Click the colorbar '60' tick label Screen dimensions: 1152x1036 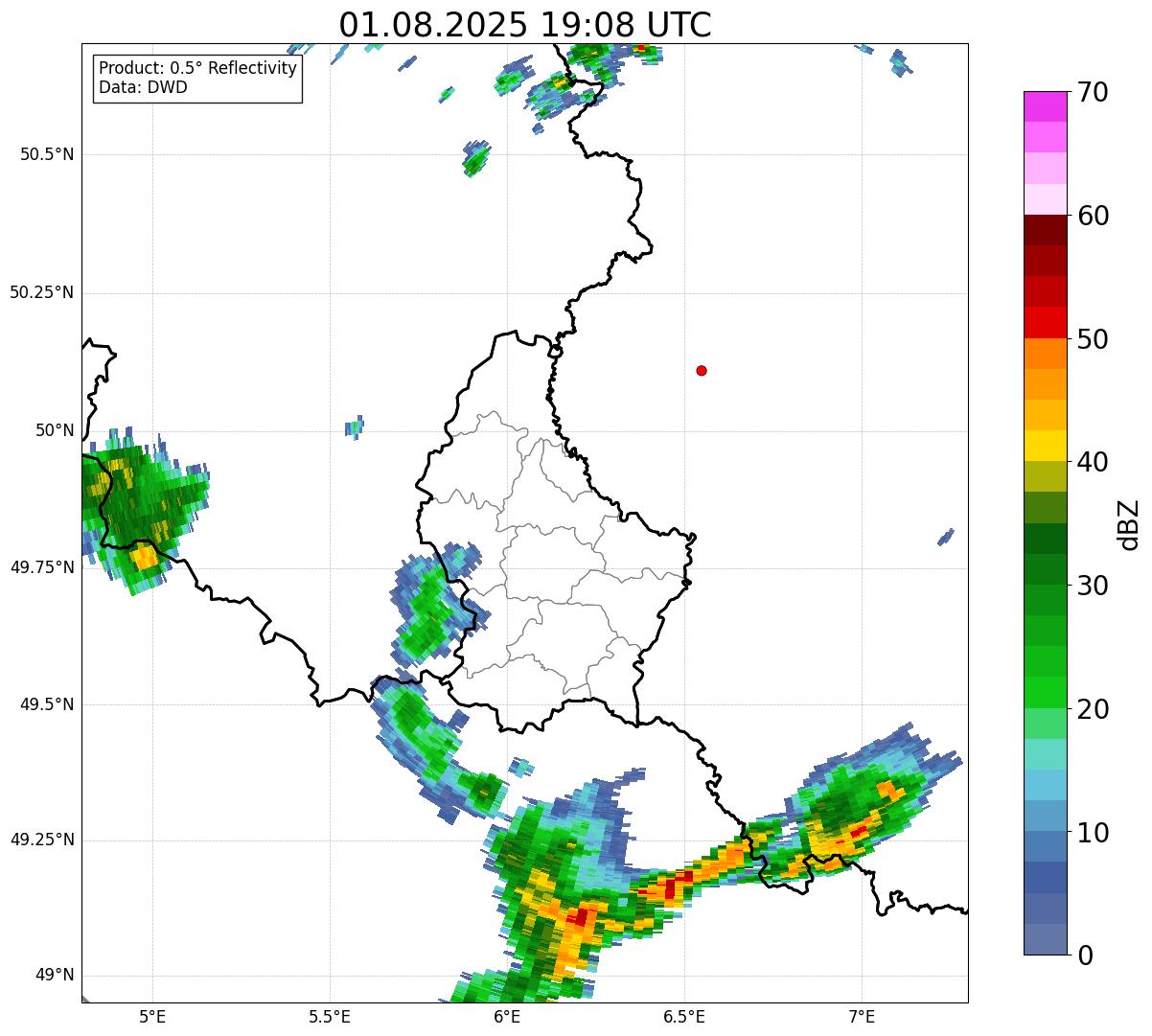pos(1093,216)
